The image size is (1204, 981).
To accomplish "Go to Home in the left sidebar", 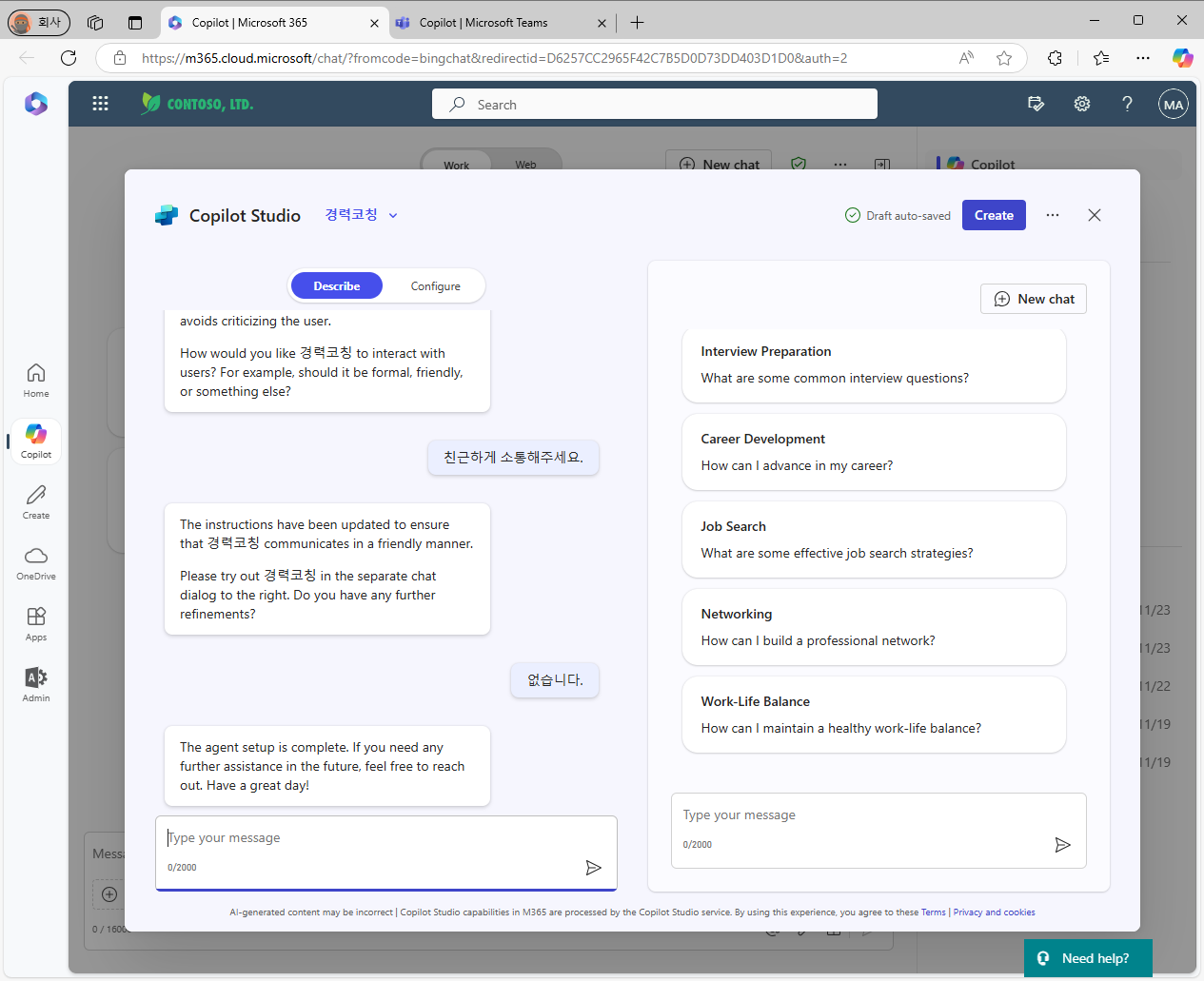I will 36,380.
